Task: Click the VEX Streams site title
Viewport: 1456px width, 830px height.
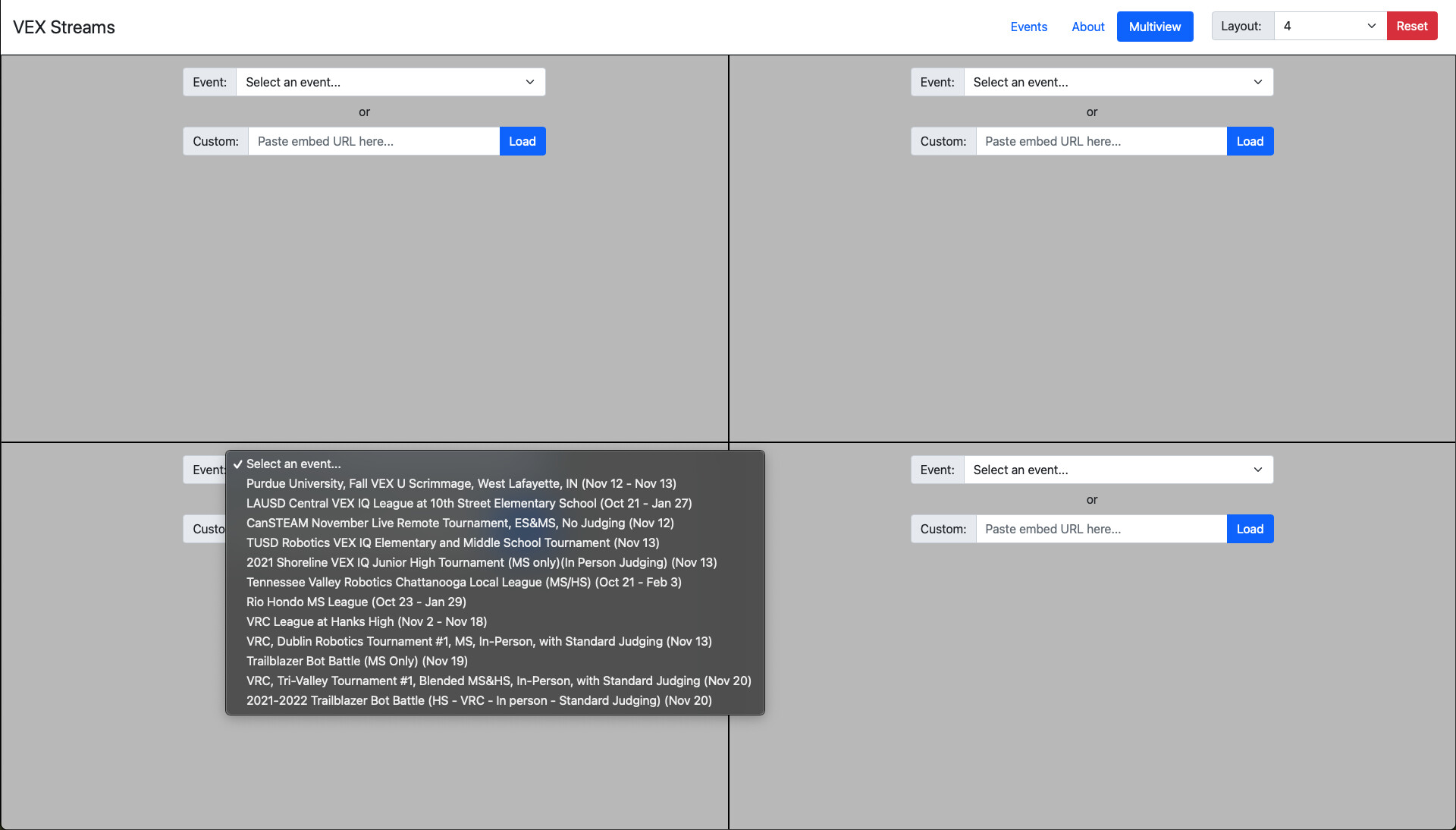Action: tap(64, 27)
